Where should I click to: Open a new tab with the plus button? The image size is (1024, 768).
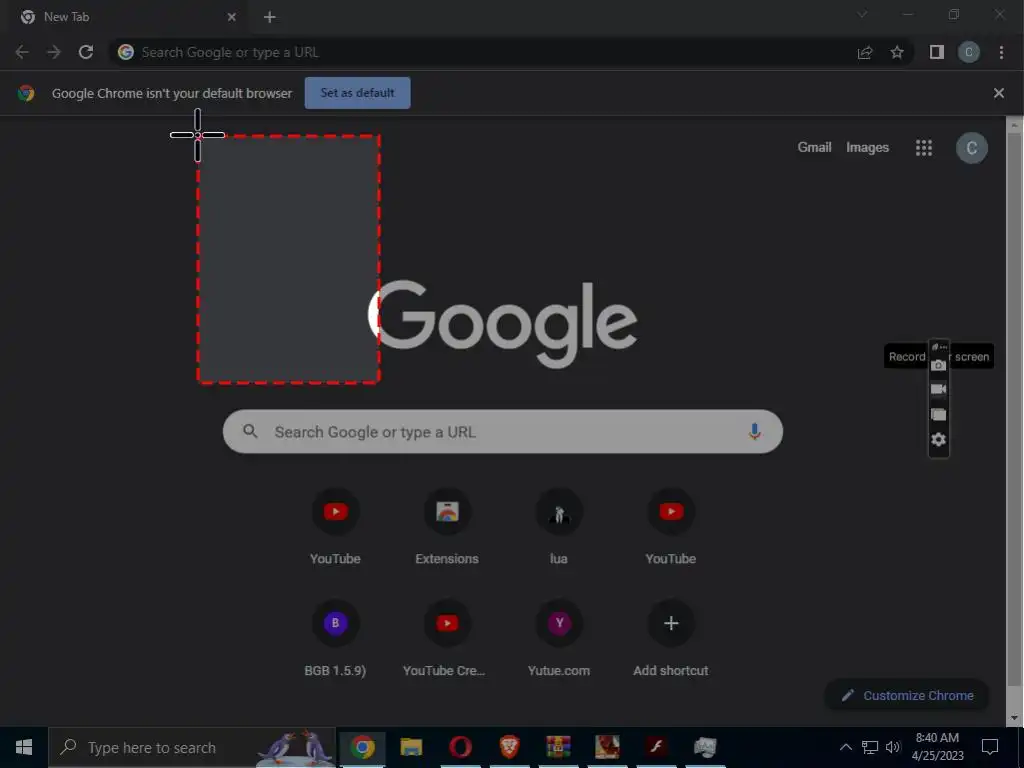270,17
